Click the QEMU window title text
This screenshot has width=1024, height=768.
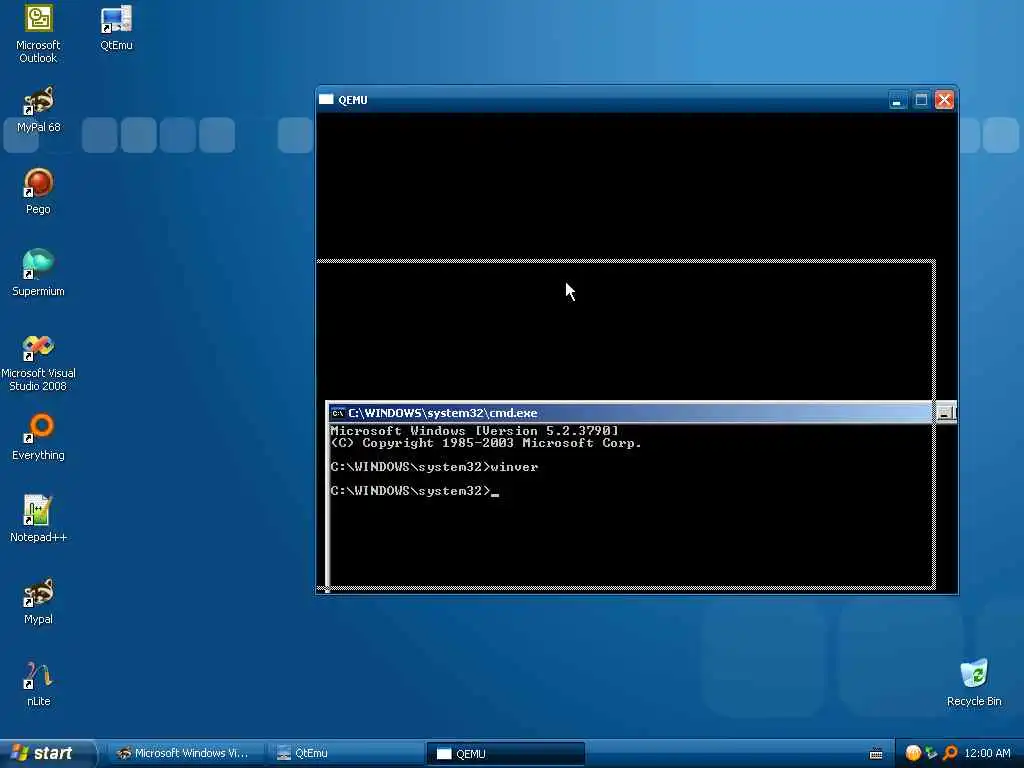tap(353, 100)
